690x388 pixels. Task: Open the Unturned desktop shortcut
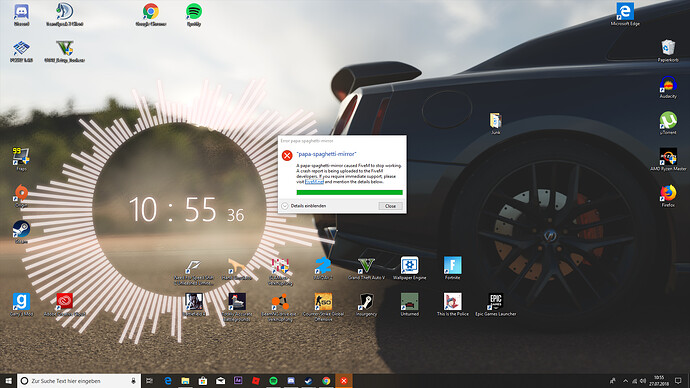click(x=409, y=304)
